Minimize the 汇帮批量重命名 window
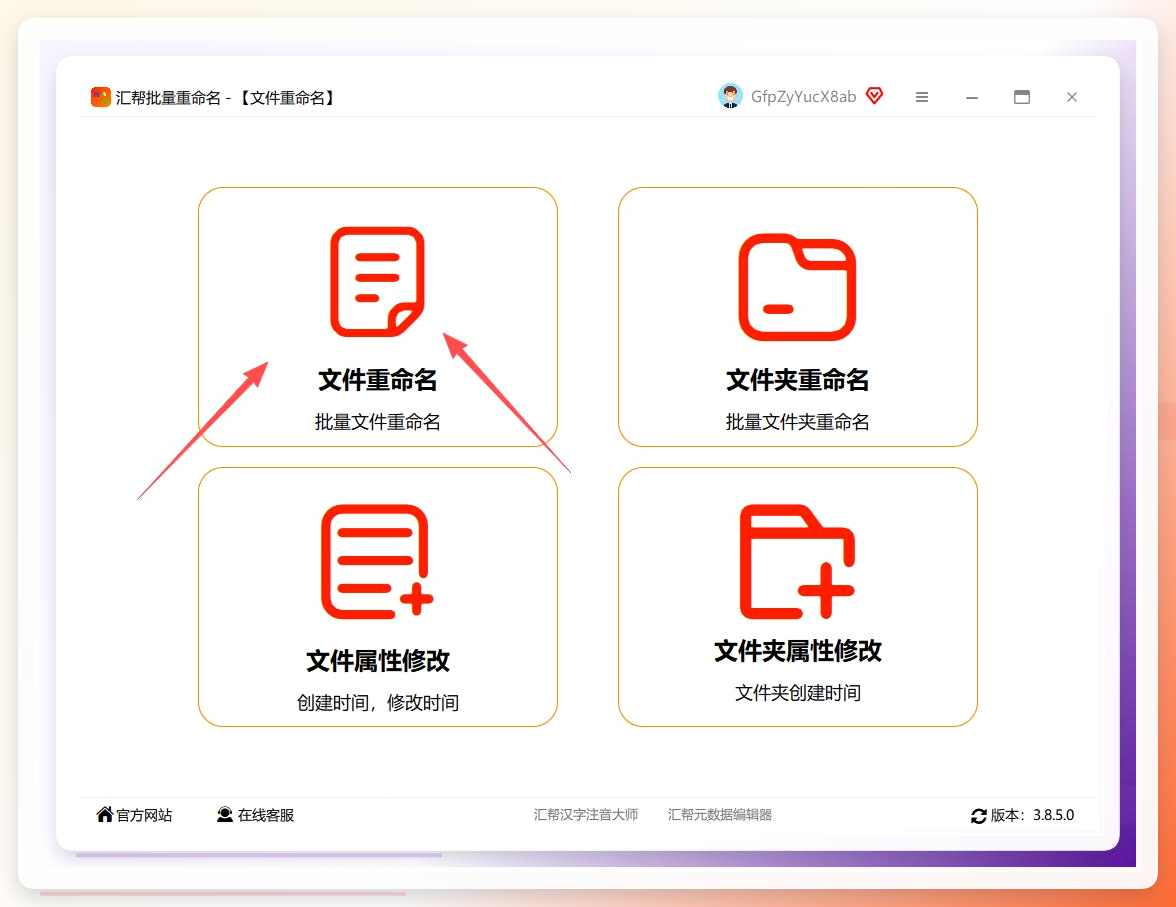Image resolution: width=1176 pixels, height=907 pixels. [x=972, y=98]
